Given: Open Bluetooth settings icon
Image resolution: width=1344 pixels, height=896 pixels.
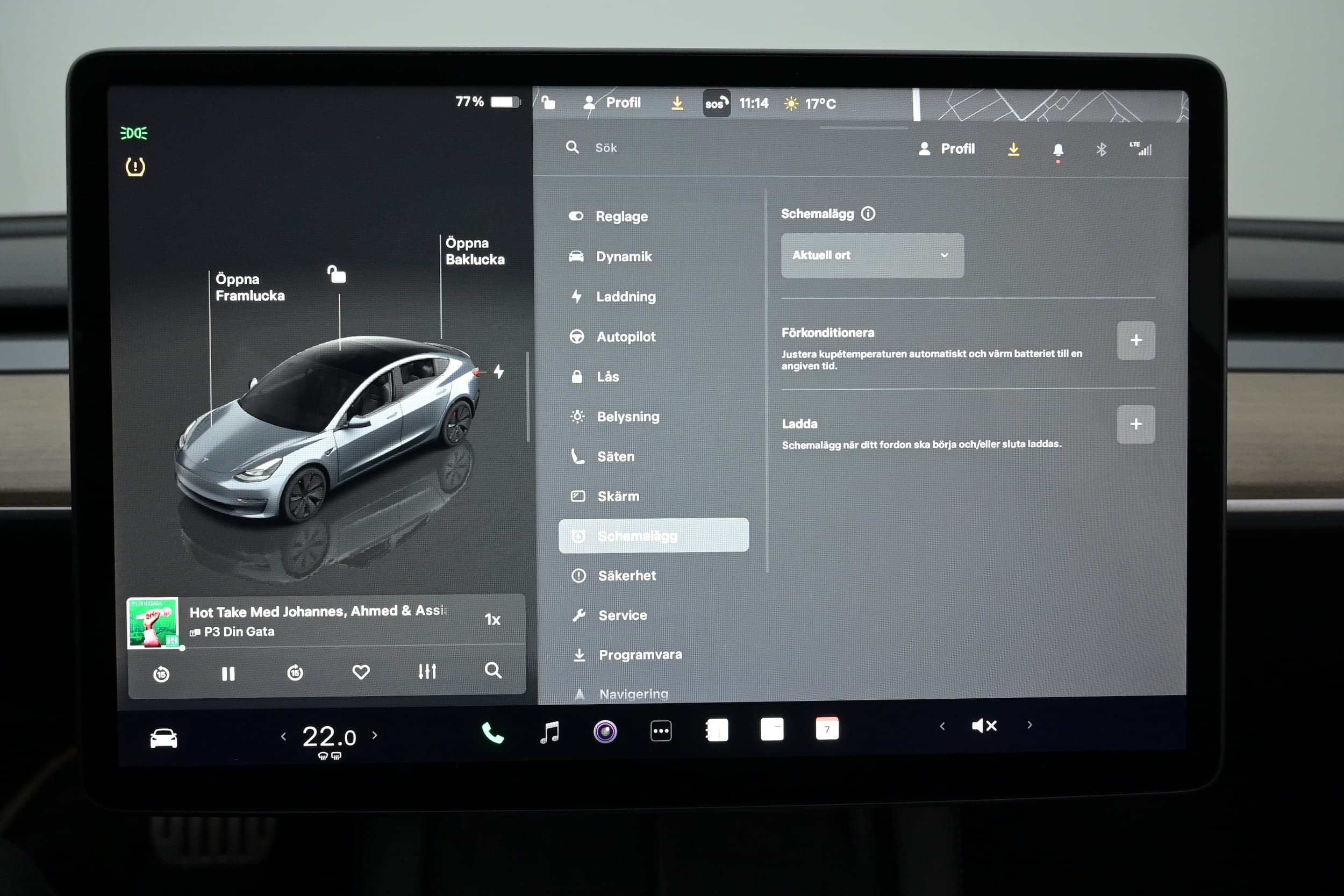Looking at the screenshot, I should 1100,150.
